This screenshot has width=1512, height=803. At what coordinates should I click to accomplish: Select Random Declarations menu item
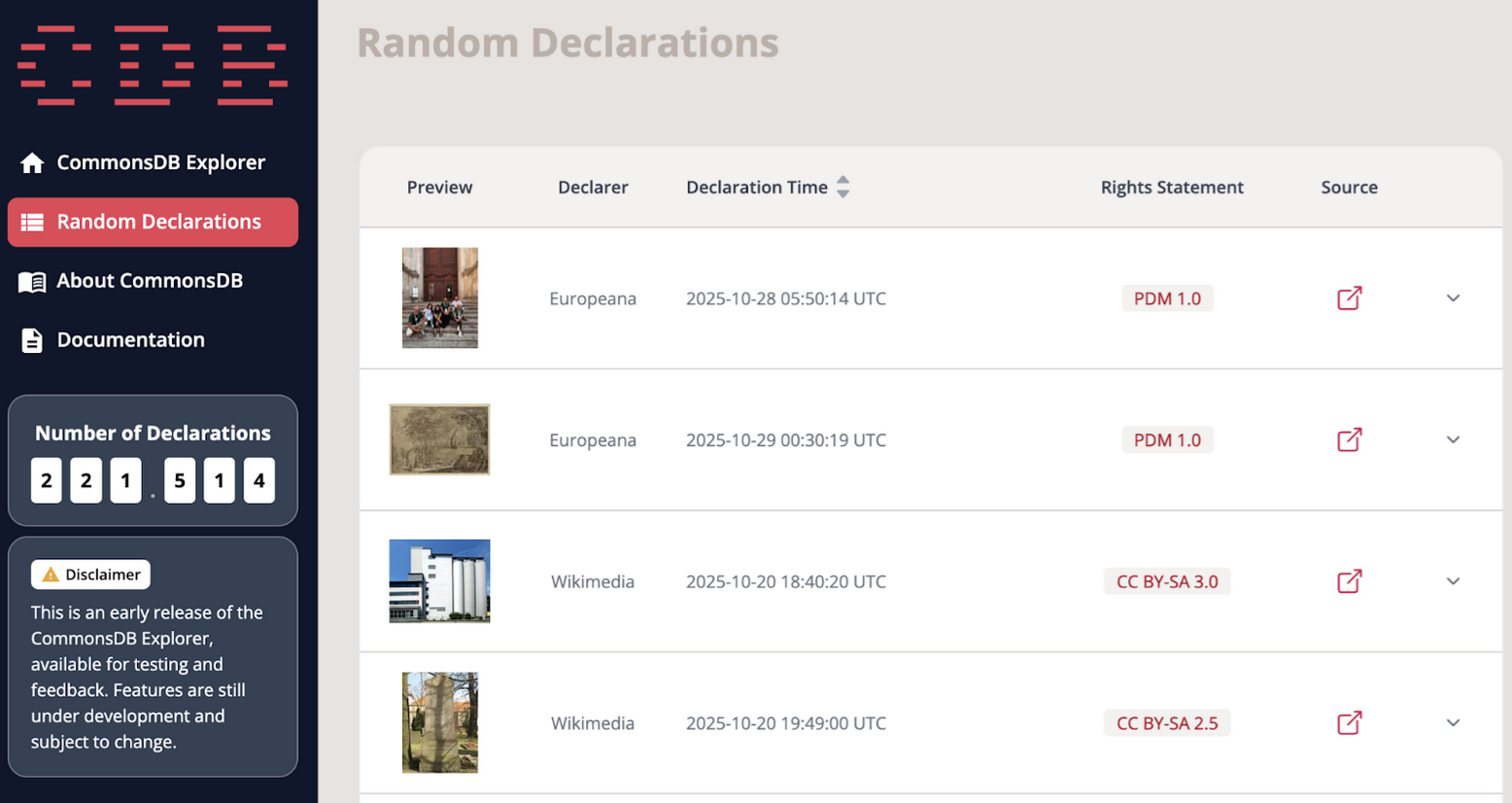click(x=158, y=222)
